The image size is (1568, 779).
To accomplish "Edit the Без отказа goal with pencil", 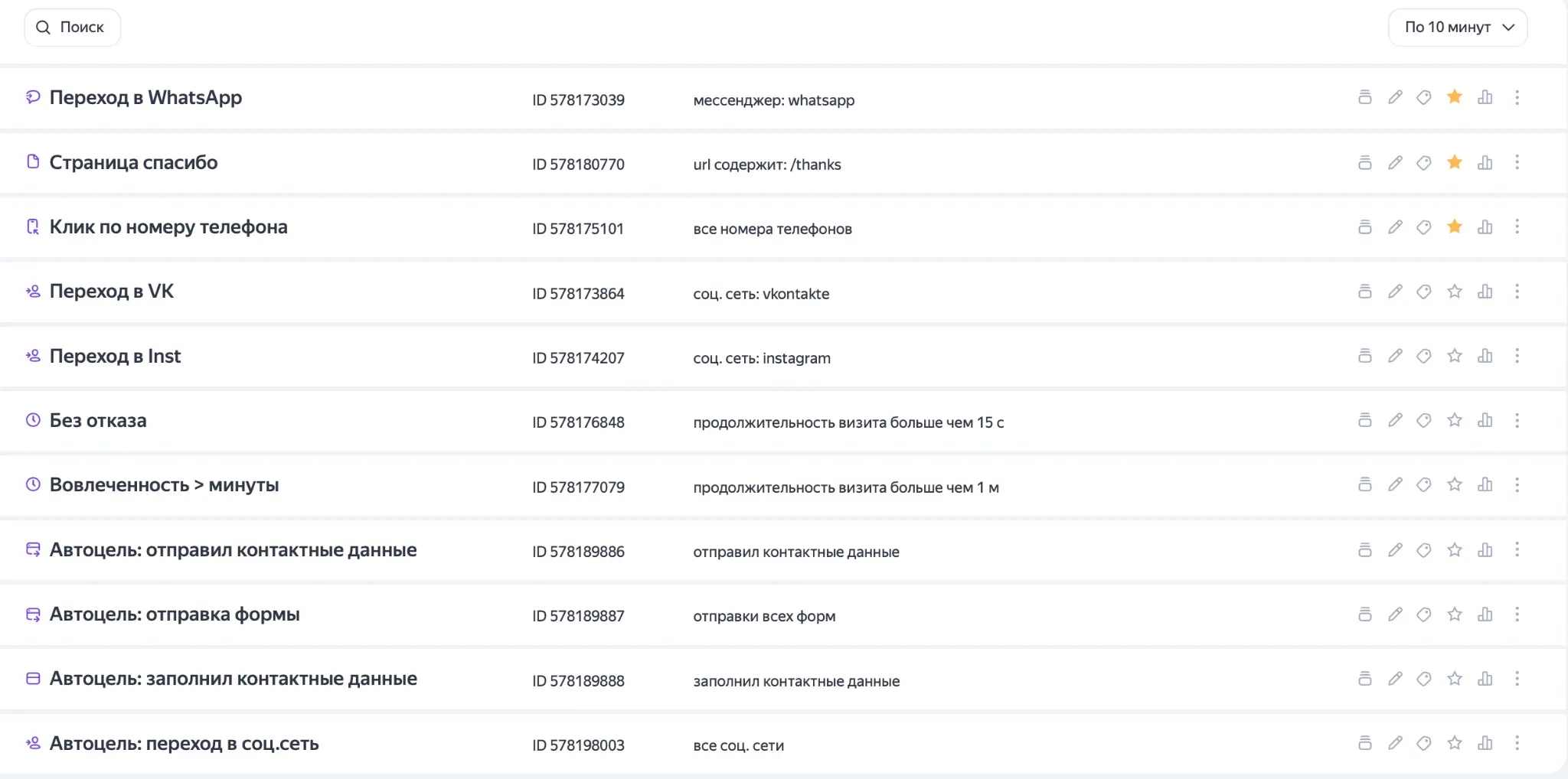I will [1395, 420].
